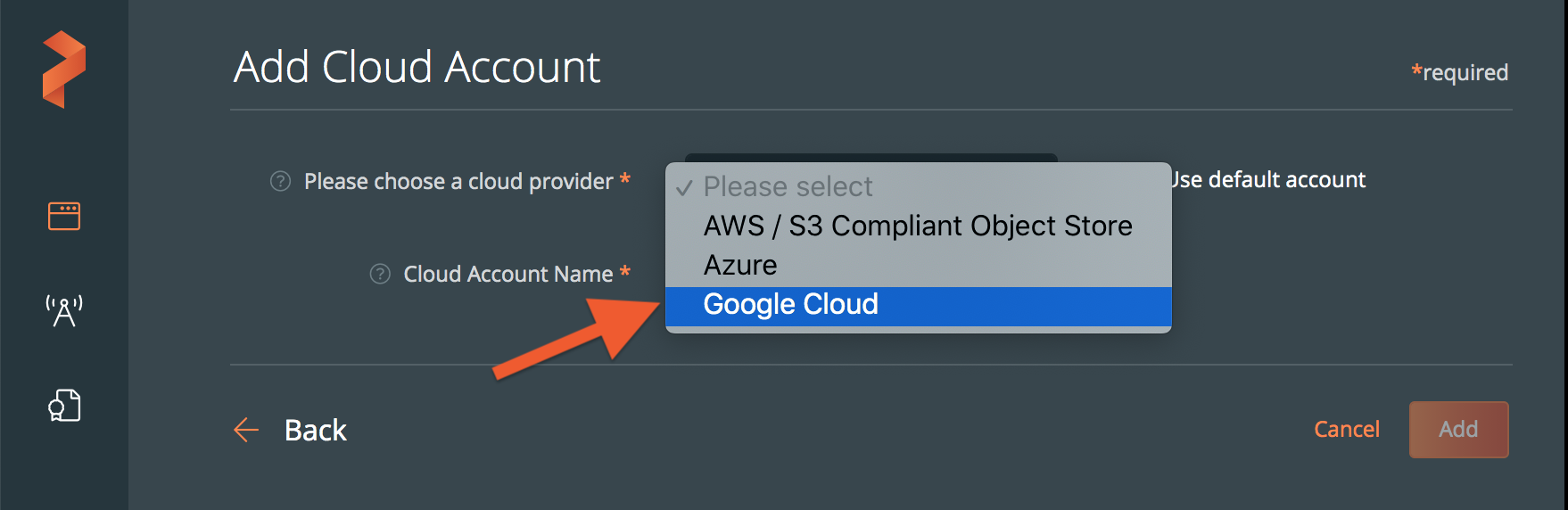
Task: Click help icon beside Cloud Account Name
Action: [380, 274]
